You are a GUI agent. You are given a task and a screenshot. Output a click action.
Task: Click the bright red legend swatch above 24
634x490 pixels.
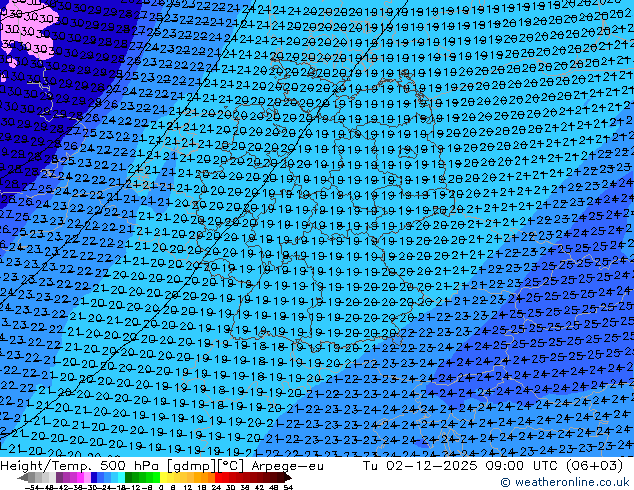click(x=218, y=478)
